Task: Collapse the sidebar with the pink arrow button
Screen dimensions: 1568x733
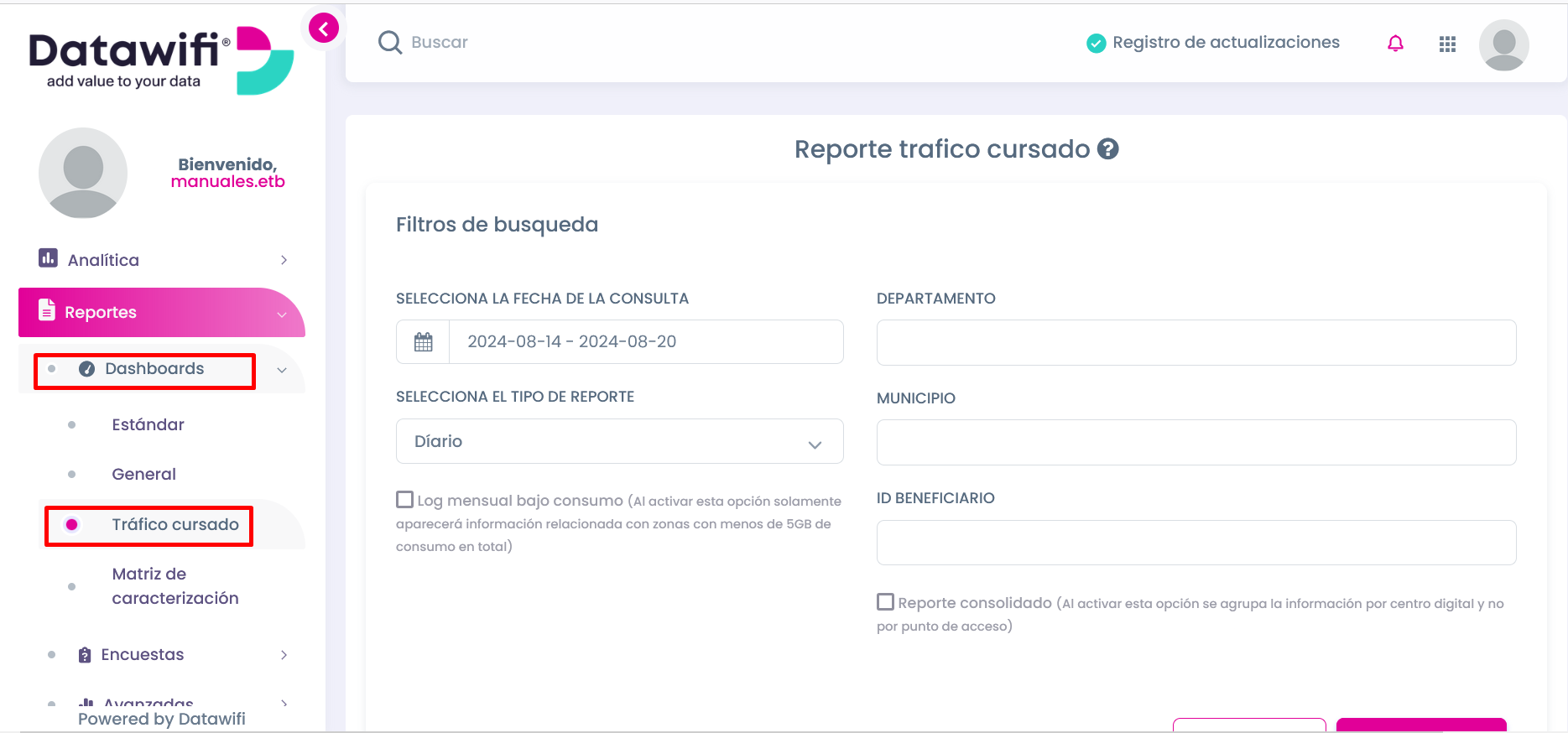Action: 324,29
